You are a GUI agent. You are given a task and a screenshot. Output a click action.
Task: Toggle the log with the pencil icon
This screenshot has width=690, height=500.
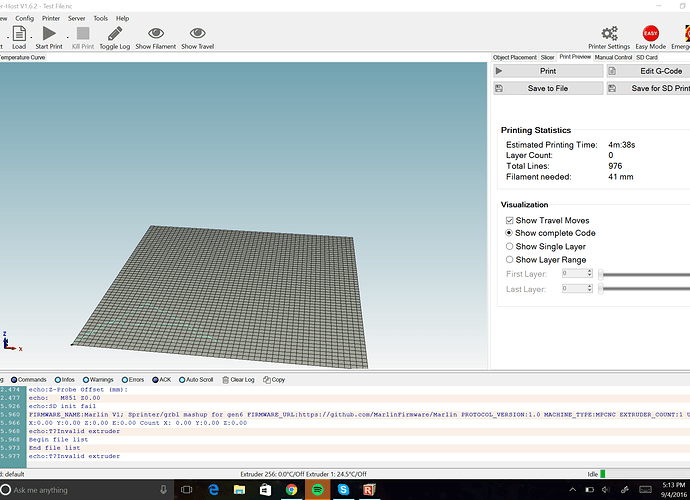click(115, 33)
